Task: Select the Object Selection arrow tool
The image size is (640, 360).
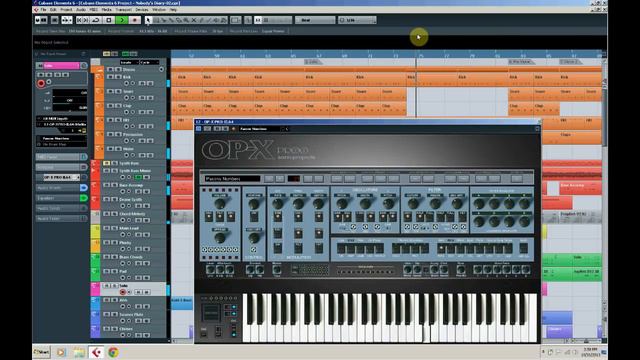Action: (148, 20)
